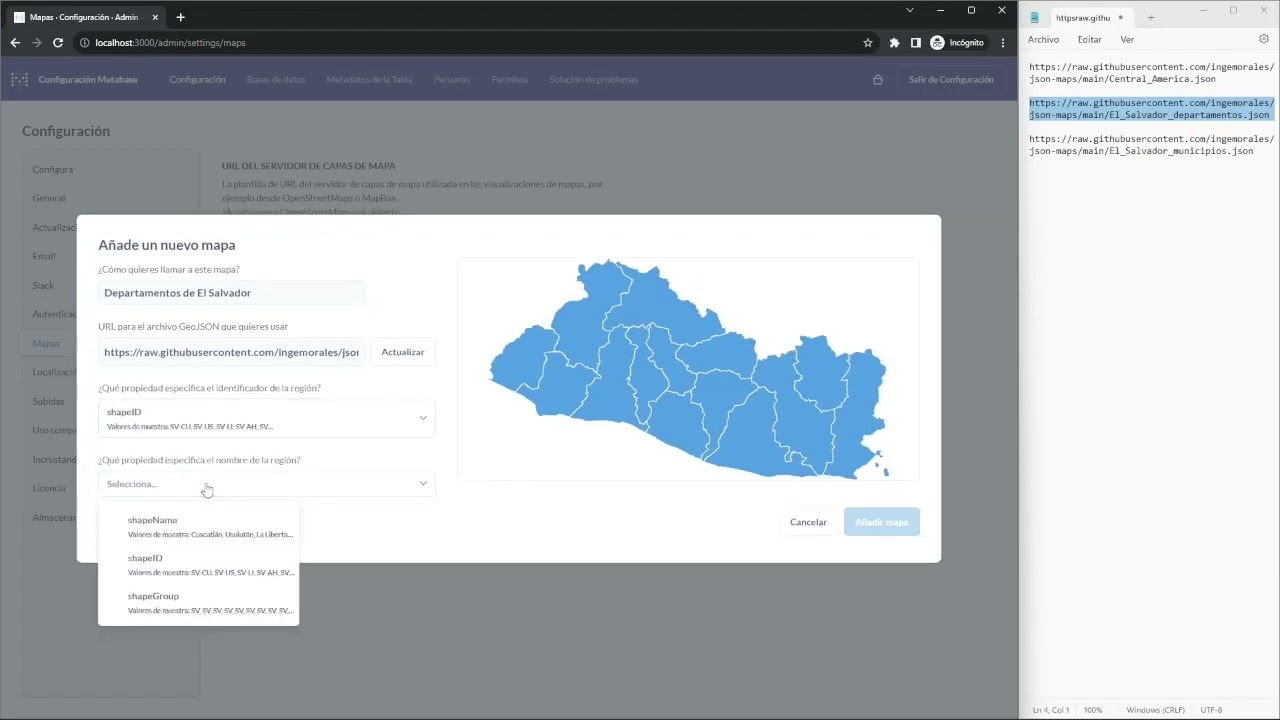Open the browser extensions puzzle icon

pyautogui.click(x=894, y=43)
